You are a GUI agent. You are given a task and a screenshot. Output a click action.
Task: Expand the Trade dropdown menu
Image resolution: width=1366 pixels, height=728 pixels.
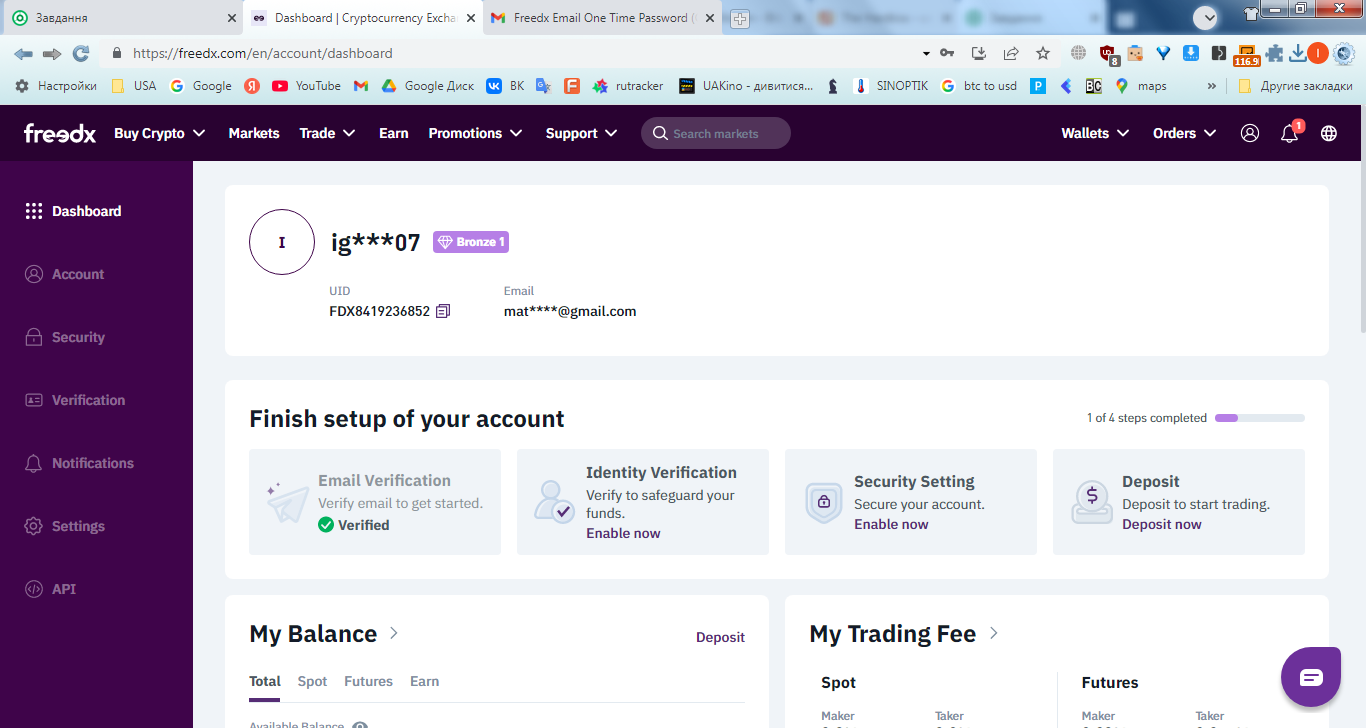click(328, 133)
